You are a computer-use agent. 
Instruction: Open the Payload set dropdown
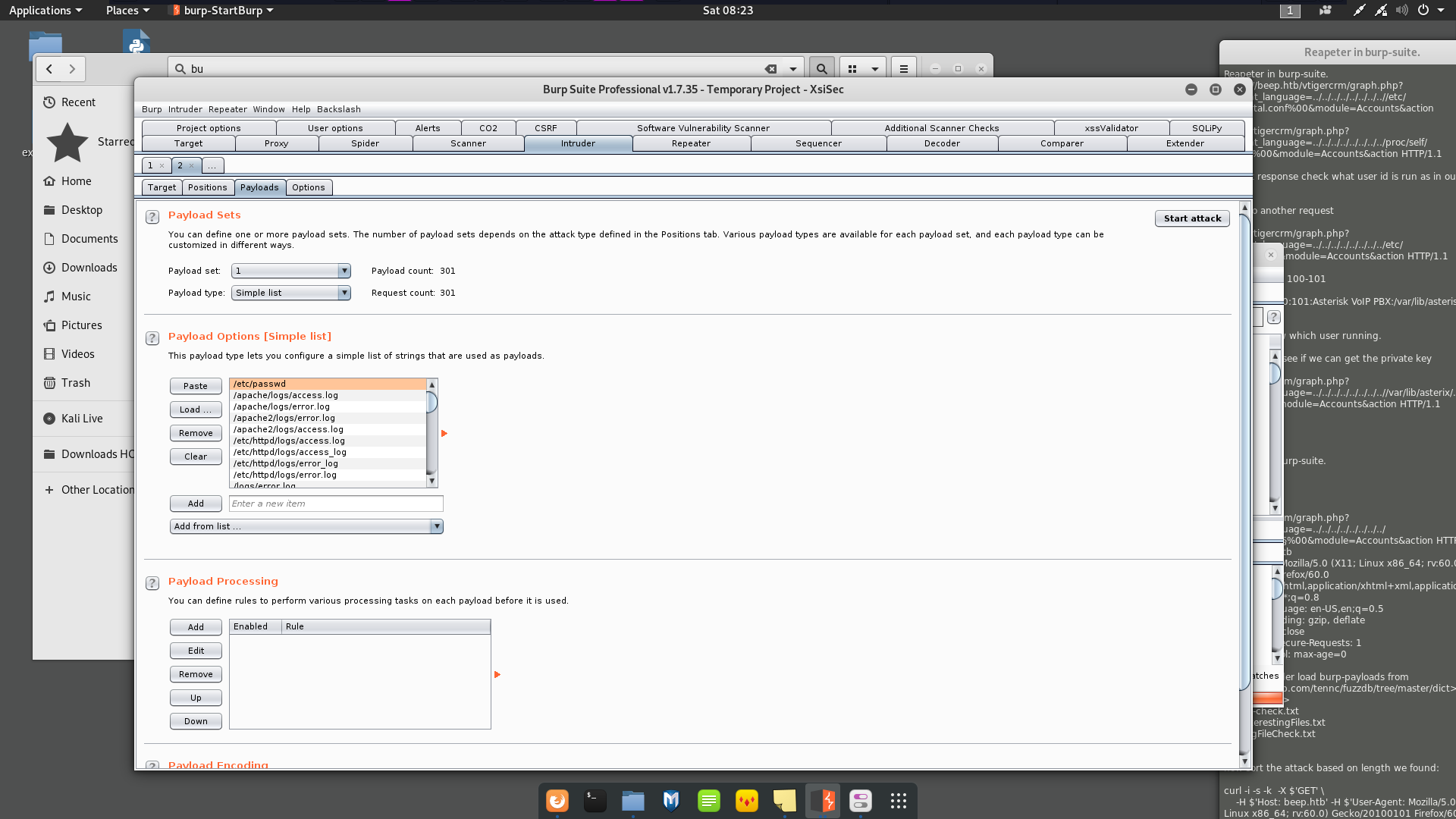pos(291,271)
